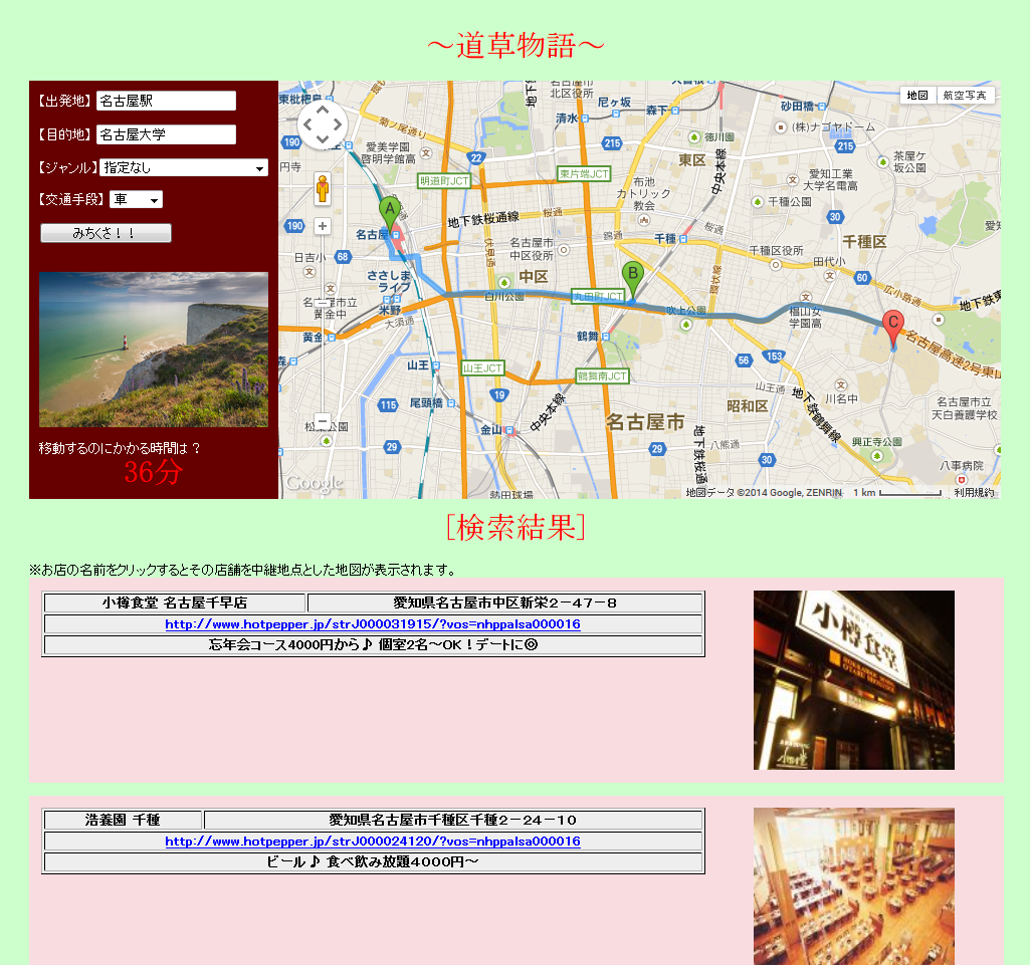The image size is (1030, 965).
Task: Switch map to 航空写真 satellite view
Action: [x=965, y=95]
